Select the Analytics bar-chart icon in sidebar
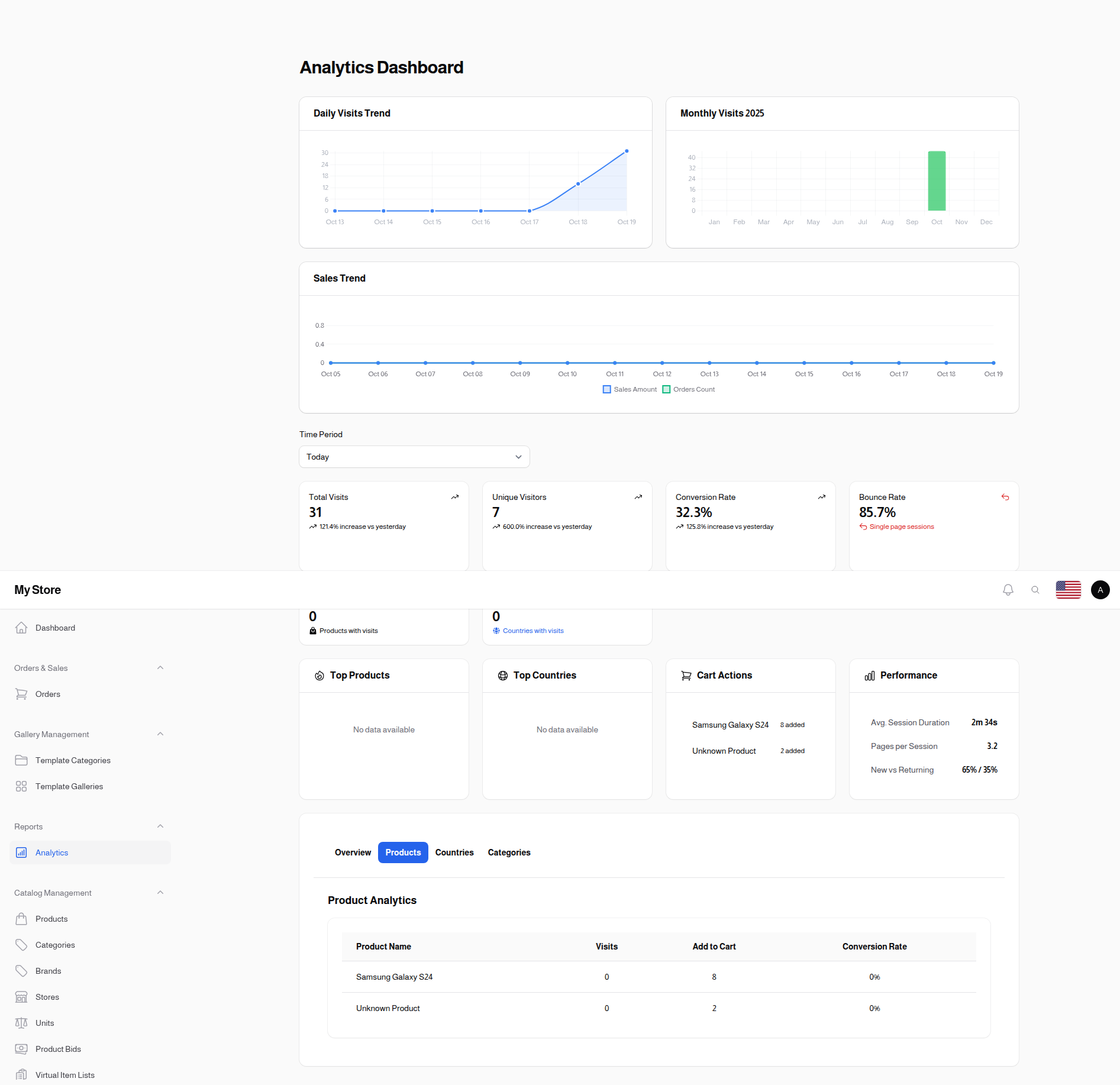The height and width of the screenshot is (1085, 1120). [x=21, y=852]
